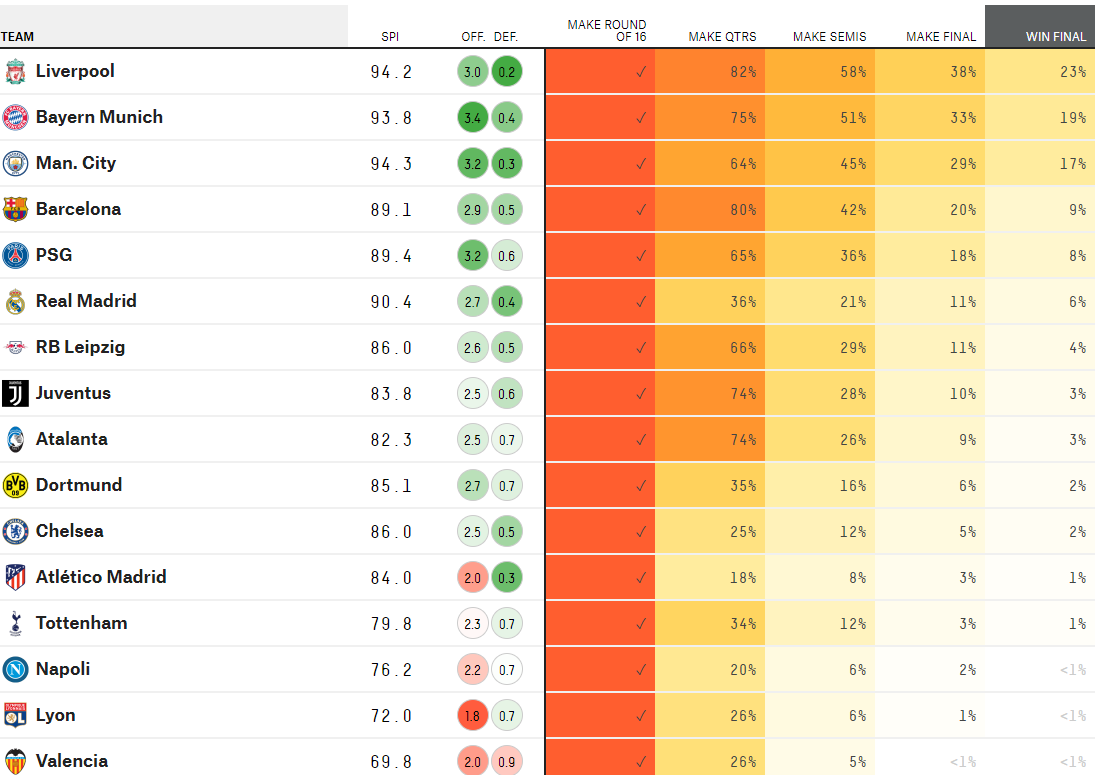Select the RB Leipzig team name
Screen dimensions: 1098x775
[x=80, y=347]
